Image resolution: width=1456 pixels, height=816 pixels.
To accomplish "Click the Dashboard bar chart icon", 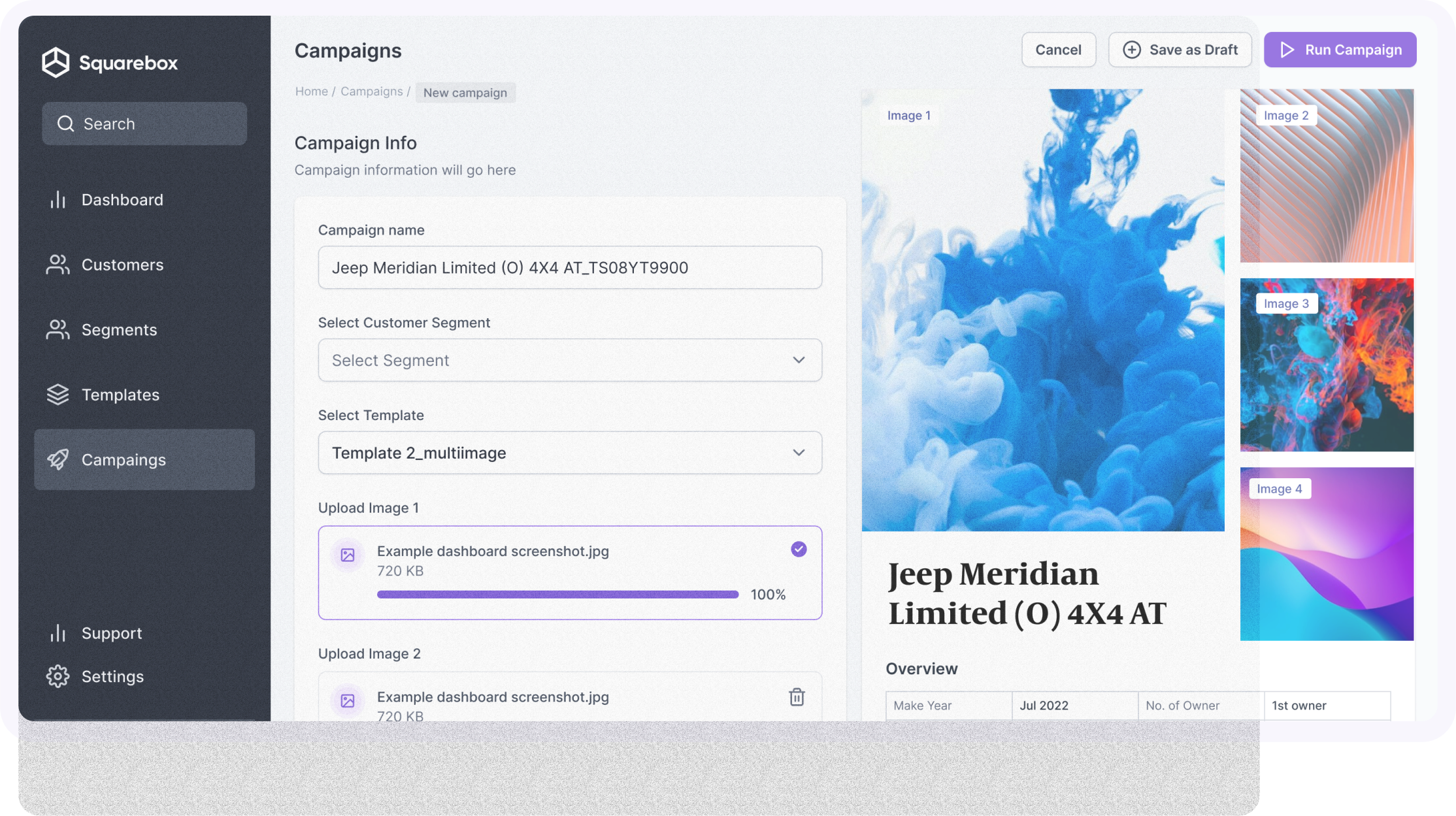I will click(x=58, y=199).
